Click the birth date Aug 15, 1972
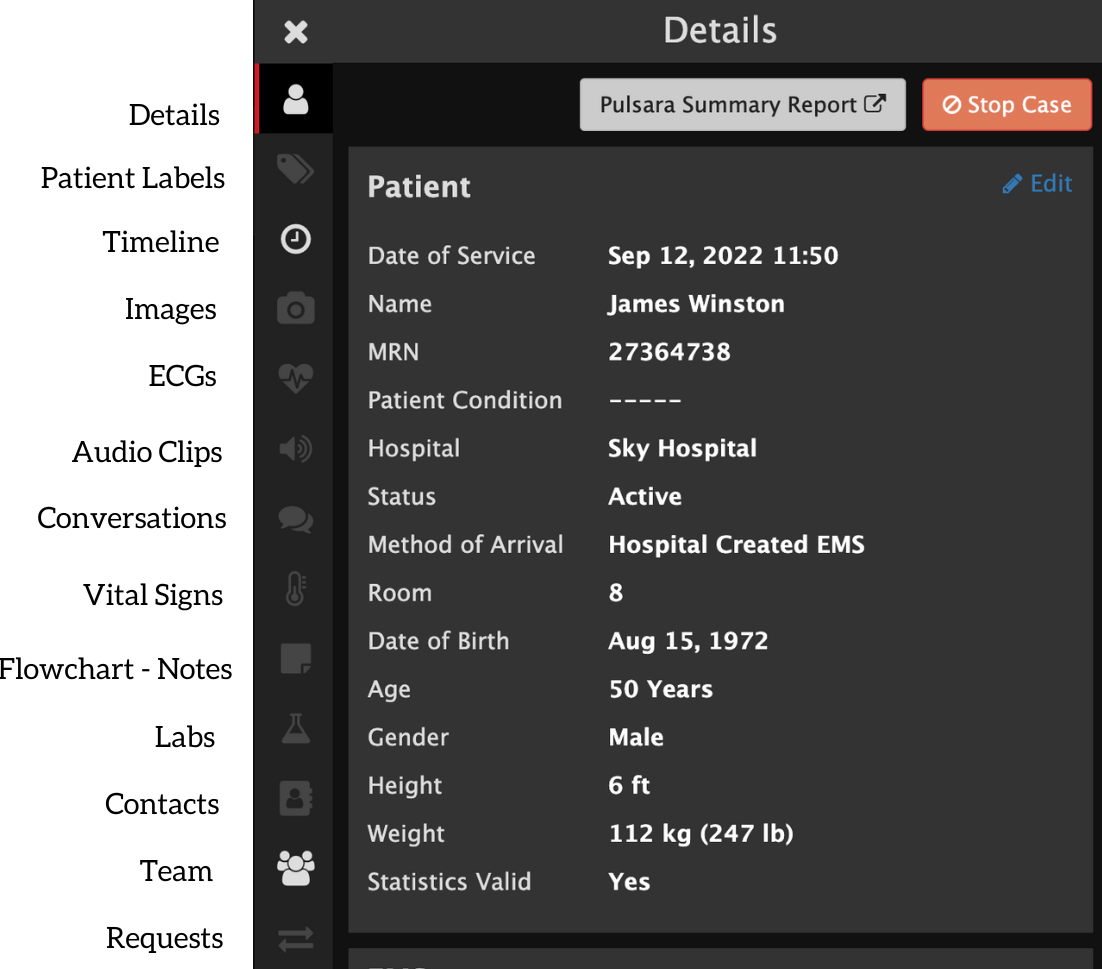 point(688,642)
